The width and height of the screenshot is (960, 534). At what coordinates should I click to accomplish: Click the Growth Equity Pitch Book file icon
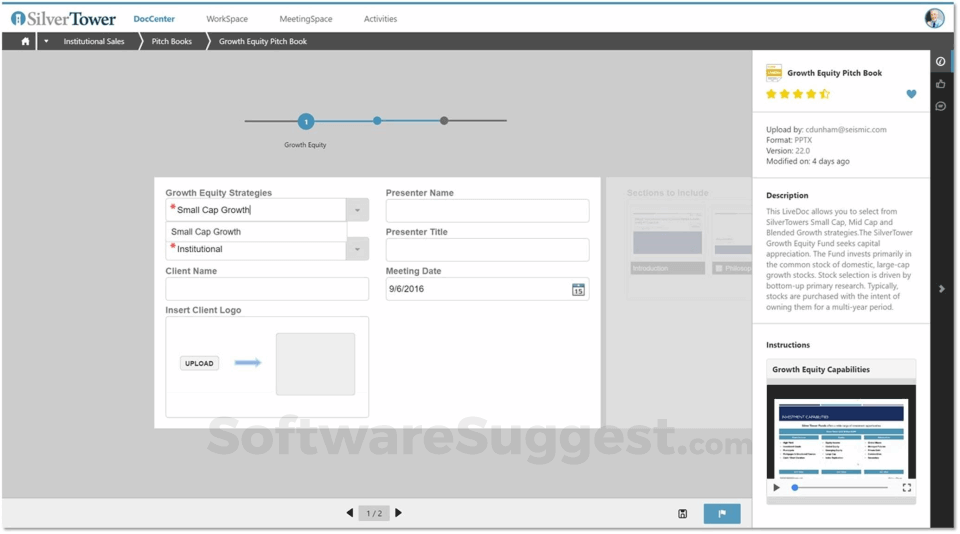point(774,72)
